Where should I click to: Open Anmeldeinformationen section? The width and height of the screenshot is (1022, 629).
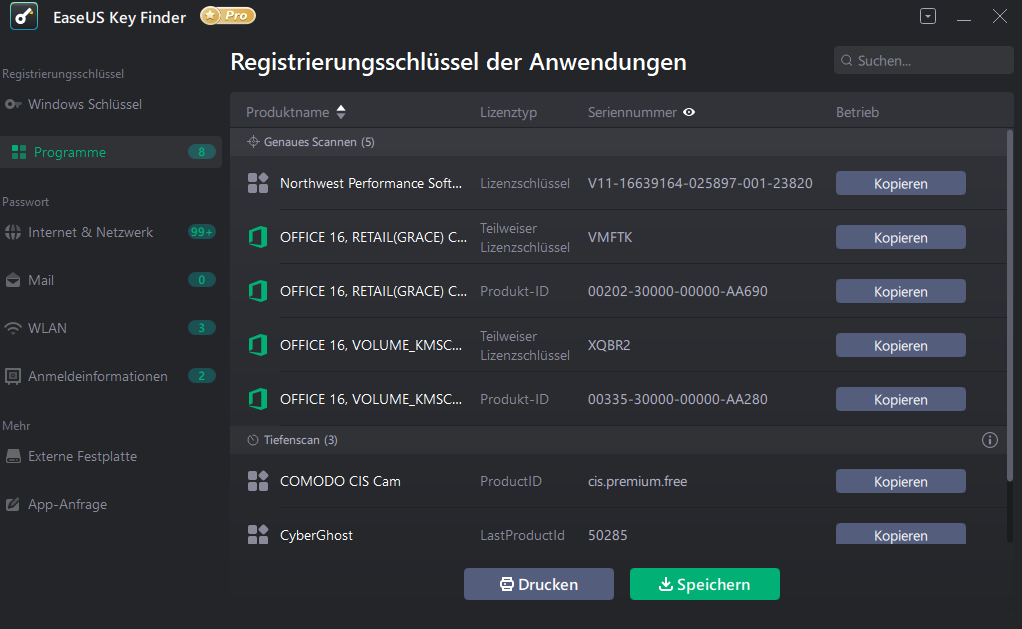tap(98, 376)
